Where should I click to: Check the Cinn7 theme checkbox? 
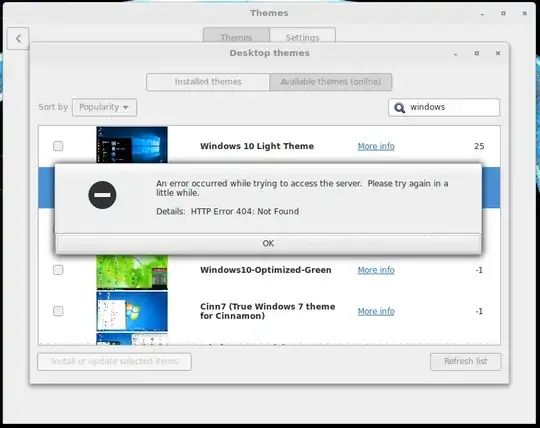58,311
